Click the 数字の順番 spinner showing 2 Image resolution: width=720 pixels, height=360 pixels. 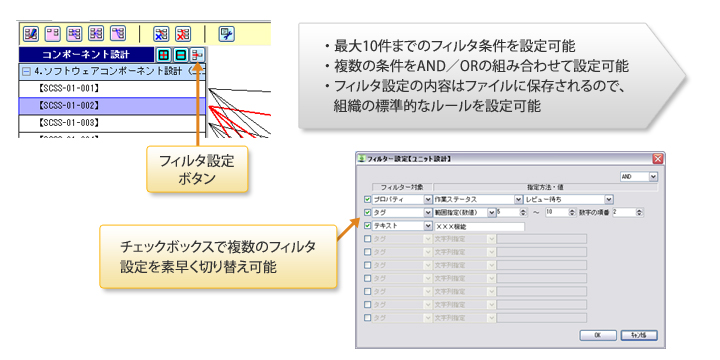pos(640,213)
